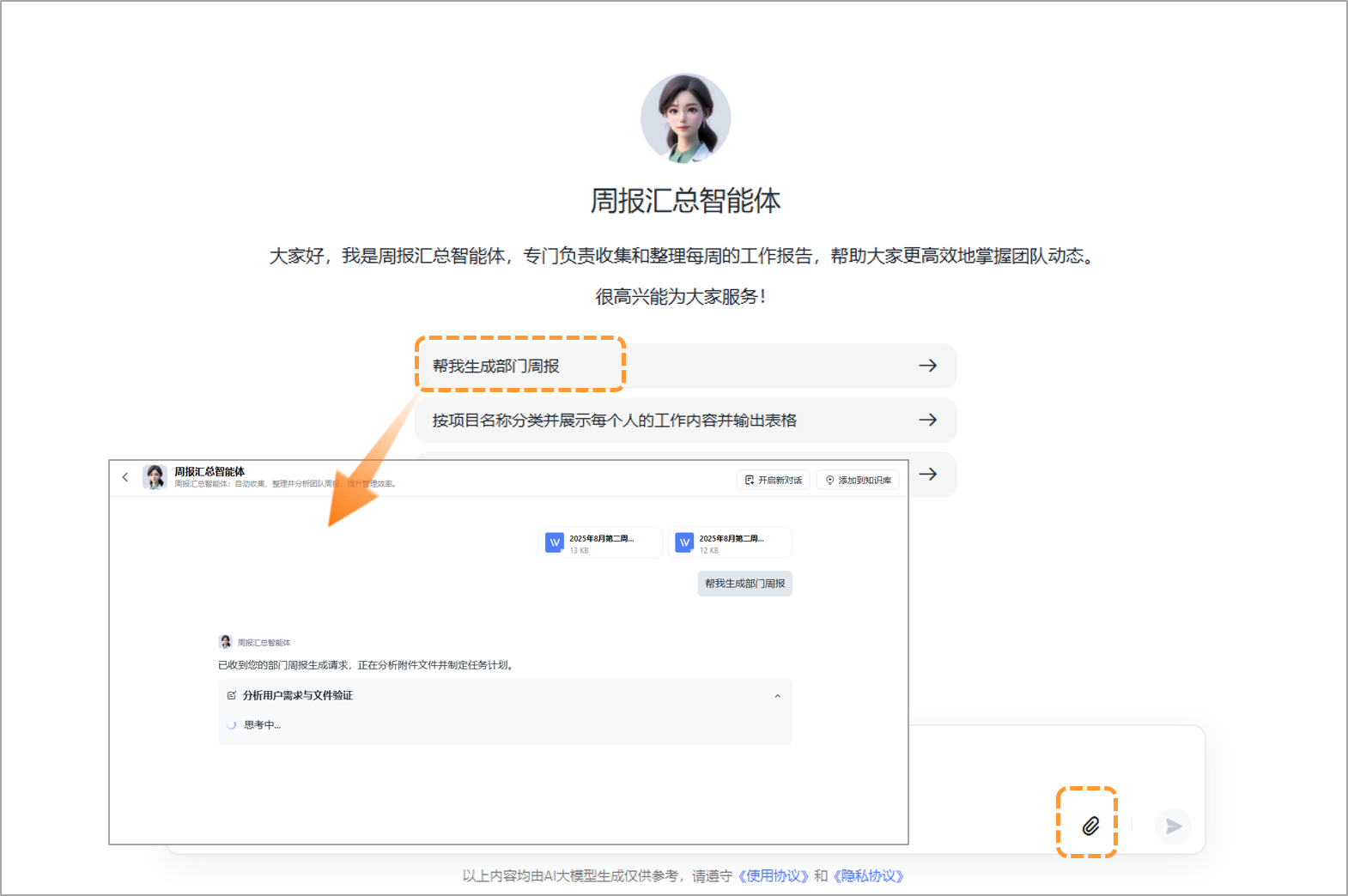Click the arrow icon in the 按项目名称分类 row
The width and height of the screenshot is (1348, 896).
(928, 420)
